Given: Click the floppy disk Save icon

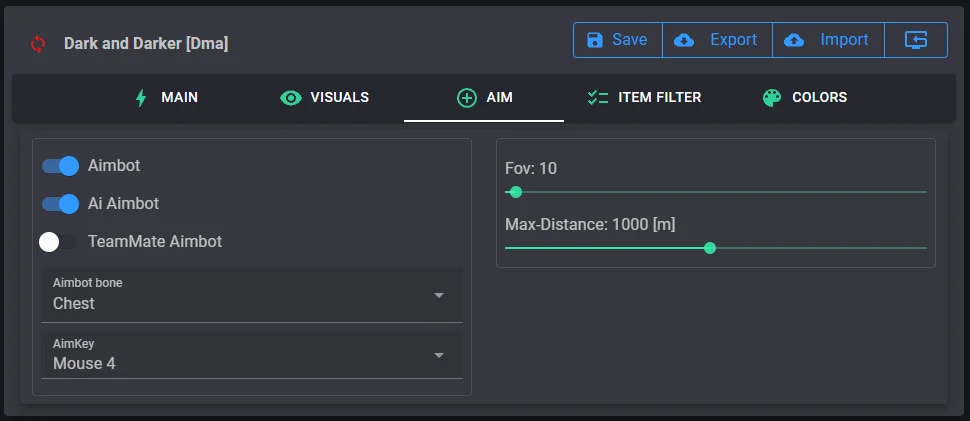Looking at the screenshot, I should click(x=595, y=40).
